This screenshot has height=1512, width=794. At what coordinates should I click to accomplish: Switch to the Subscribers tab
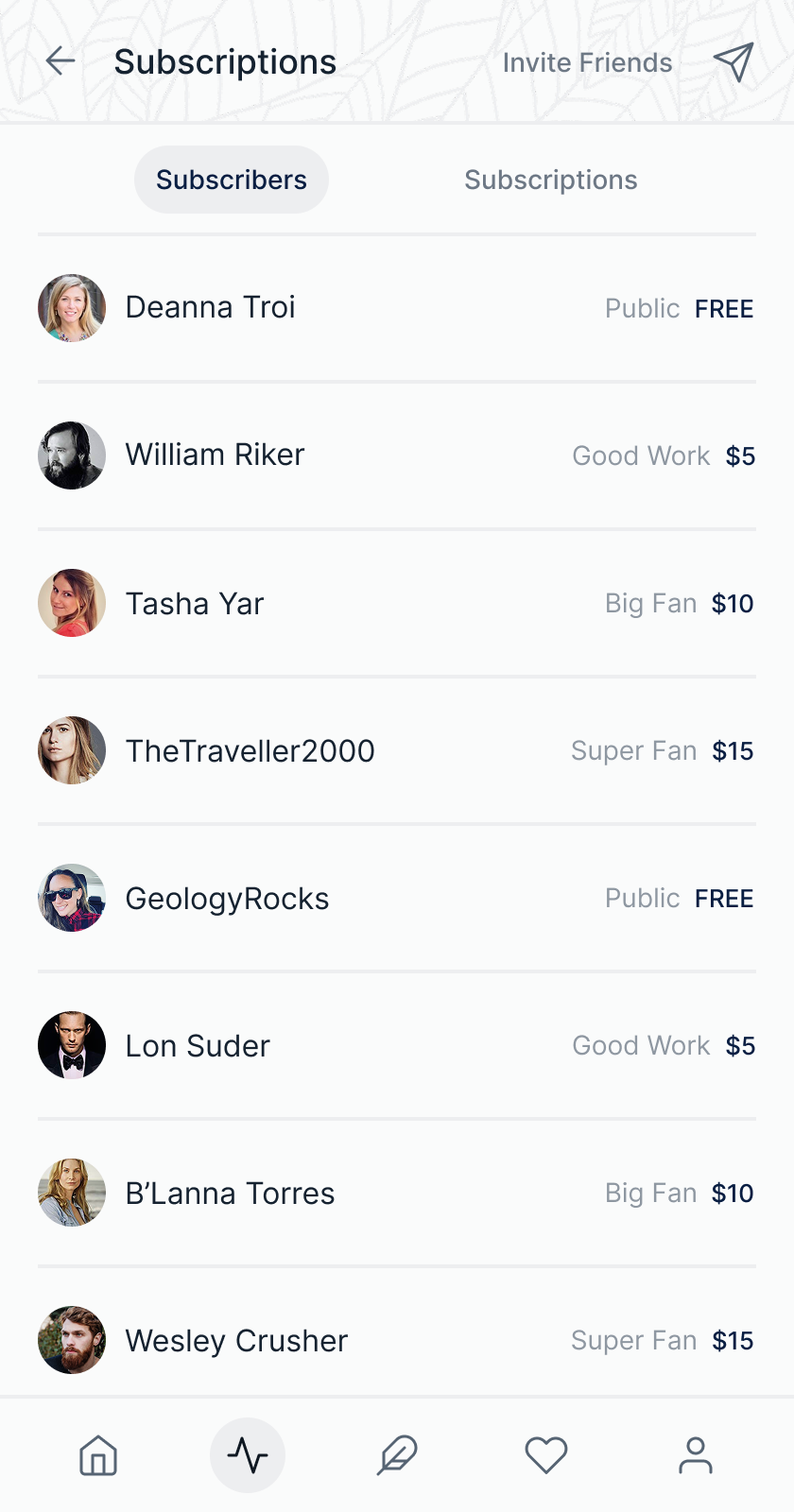[232, 180]
